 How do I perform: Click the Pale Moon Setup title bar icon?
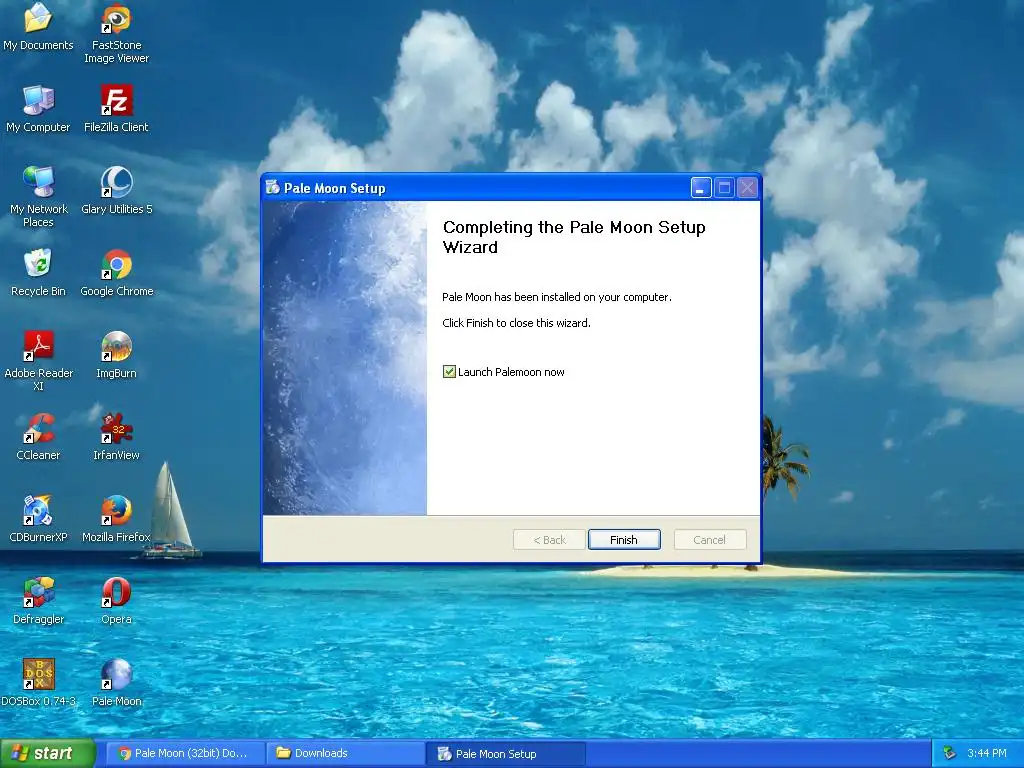click(272, 187)
